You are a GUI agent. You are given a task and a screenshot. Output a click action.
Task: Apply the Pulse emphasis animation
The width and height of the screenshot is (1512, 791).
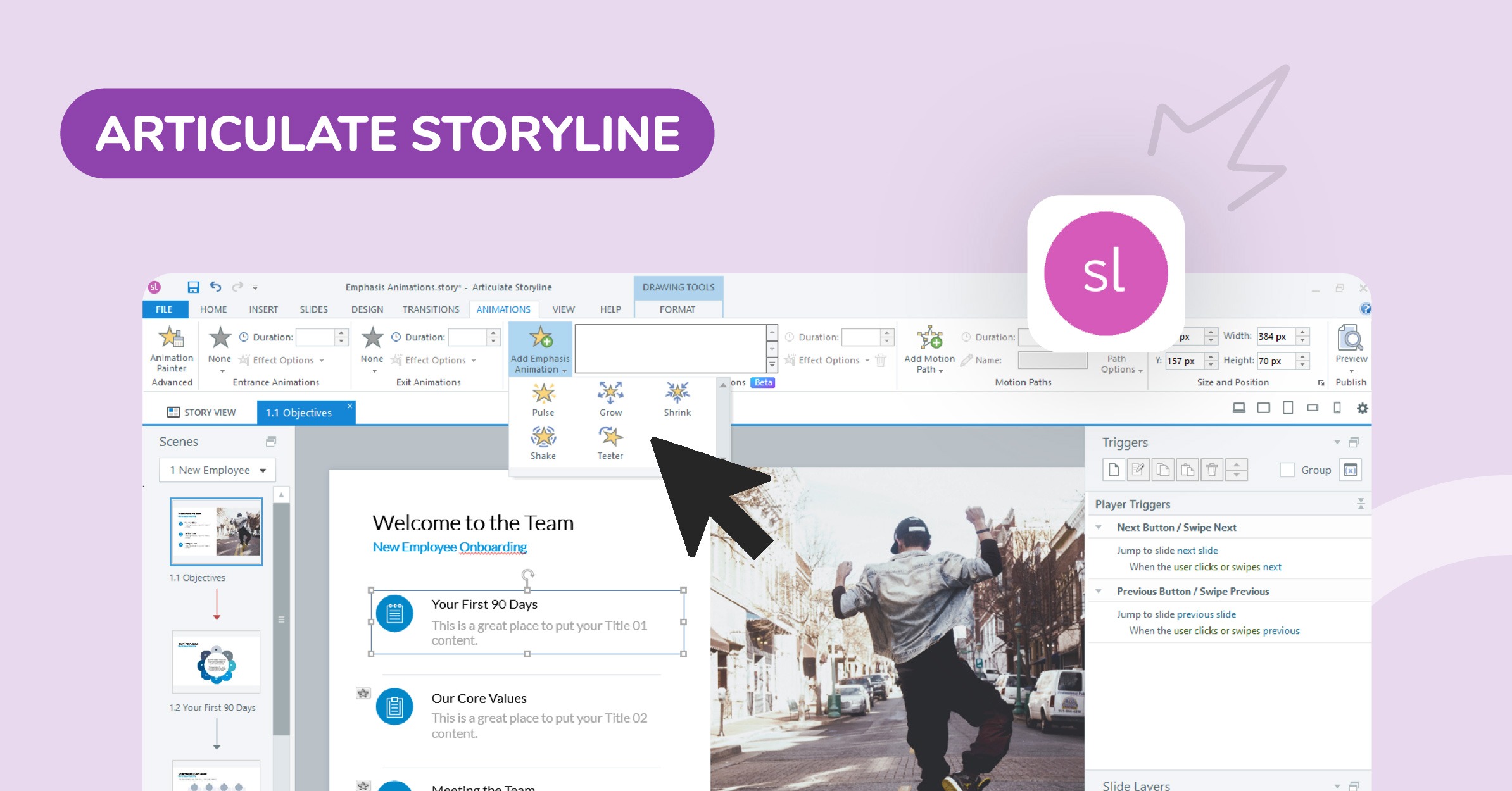coord(543,399)
